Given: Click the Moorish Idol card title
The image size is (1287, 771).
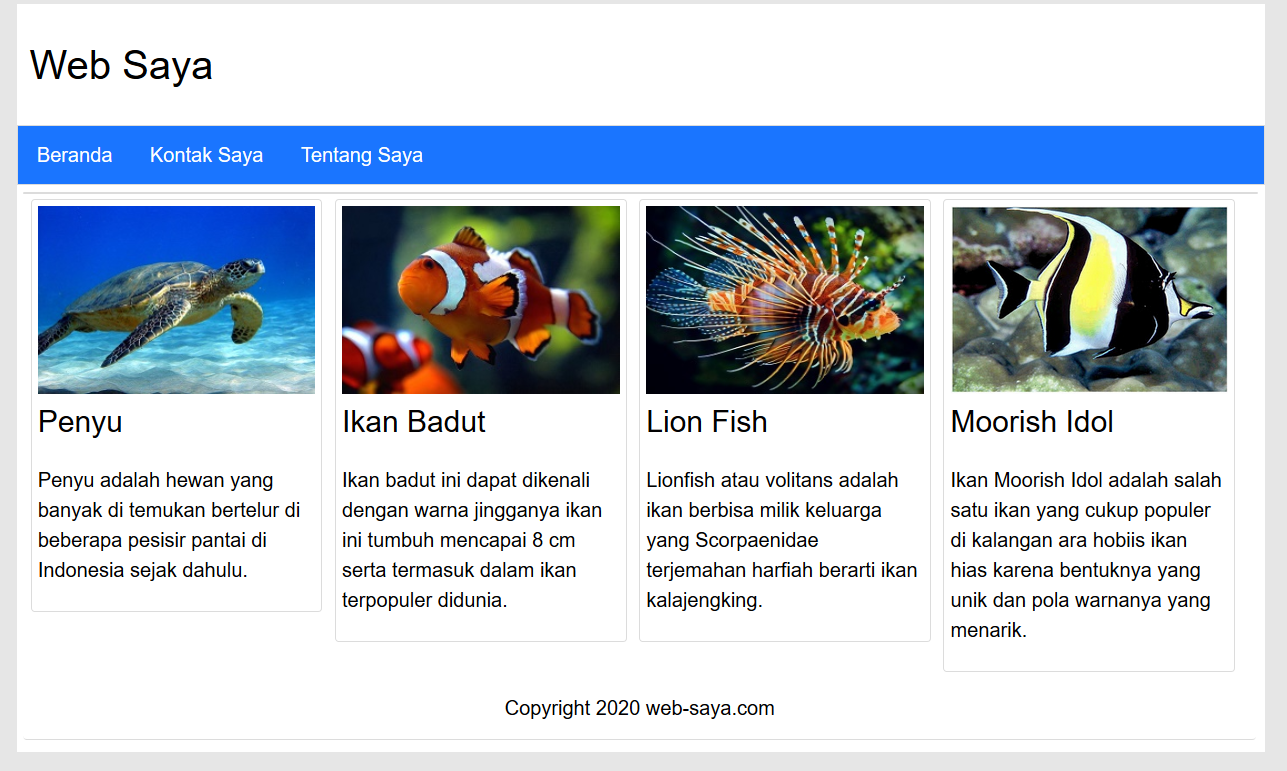Looking at the screenshot, I should pos(1032,421).
